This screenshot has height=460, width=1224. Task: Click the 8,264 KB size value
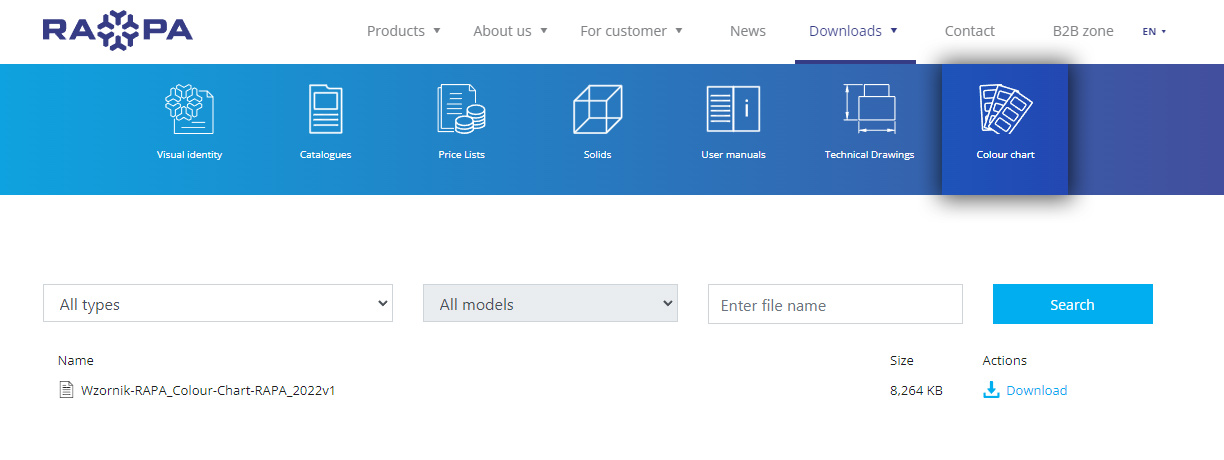point(916,391)
